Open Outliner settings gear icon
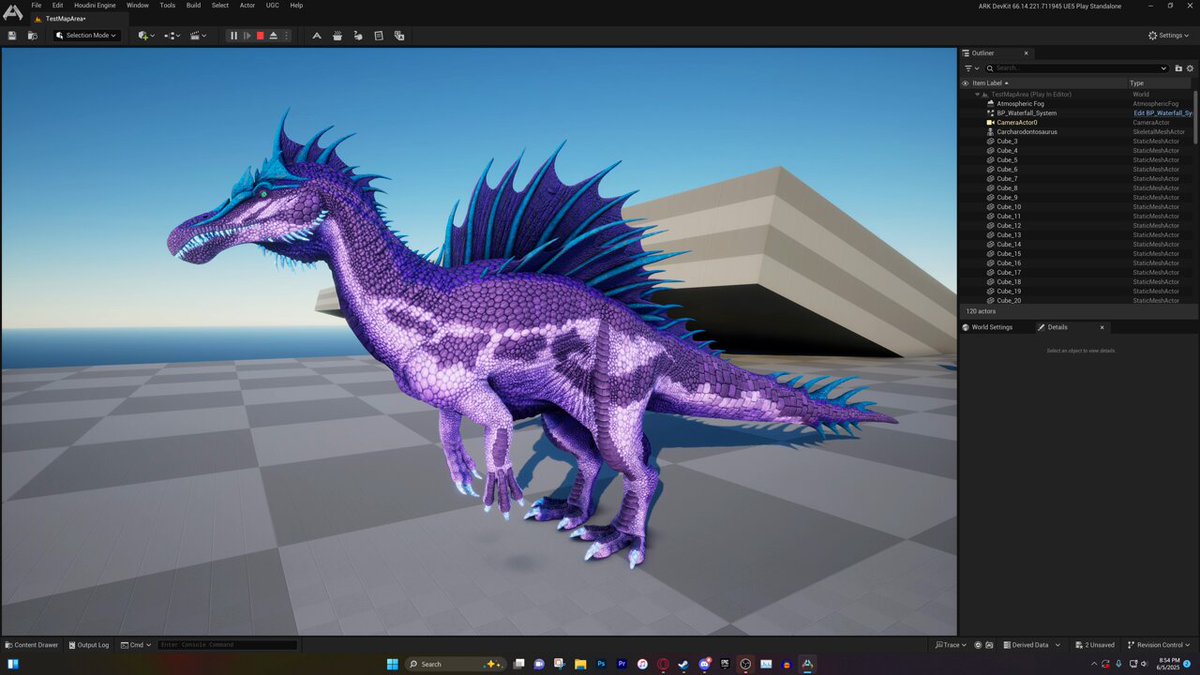Viewport: 1200px width, 675px height. 1190,68
